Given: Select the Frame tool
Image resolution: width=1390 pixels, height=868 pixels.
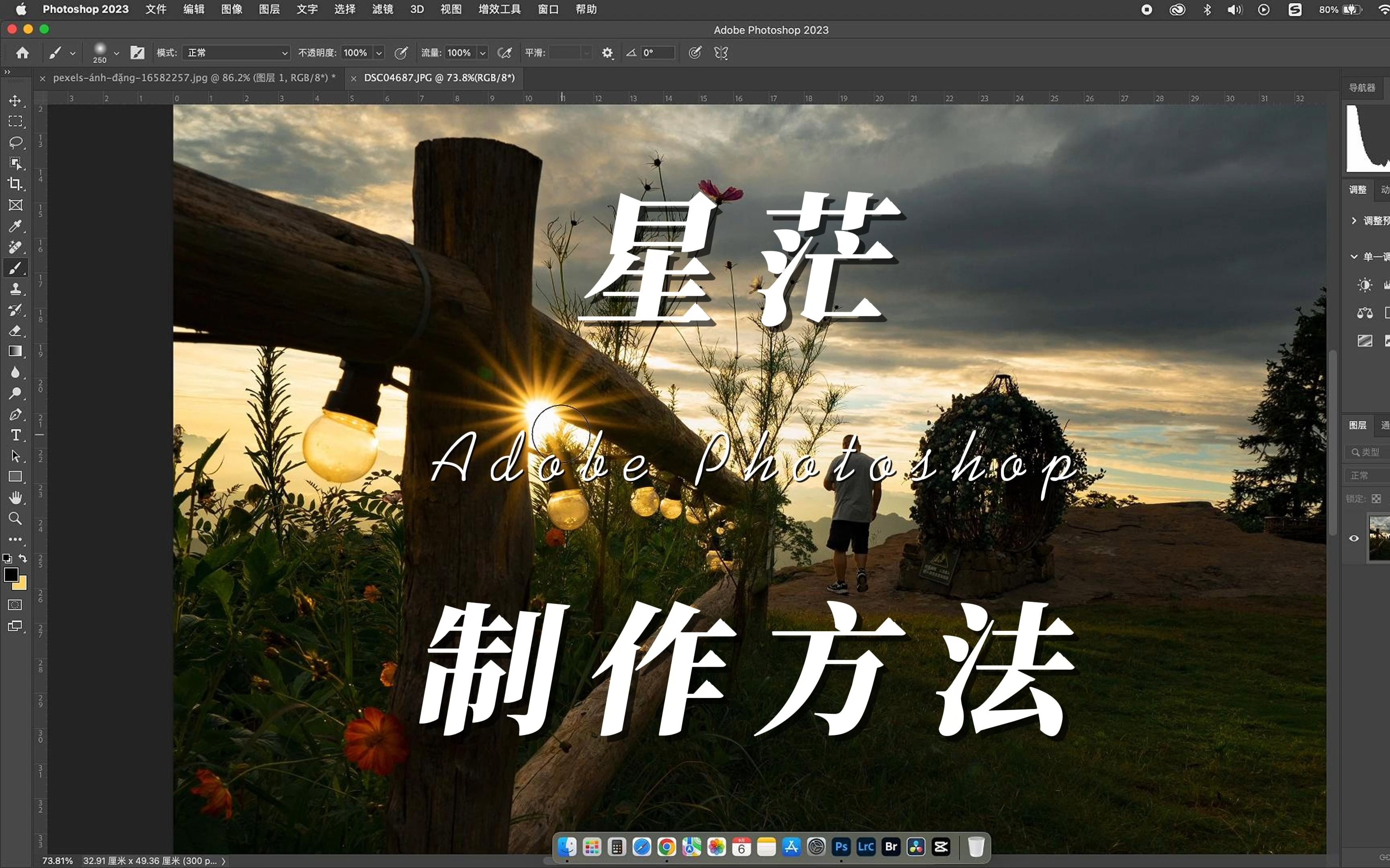Looking at the screenshot, I should [16, 205].
